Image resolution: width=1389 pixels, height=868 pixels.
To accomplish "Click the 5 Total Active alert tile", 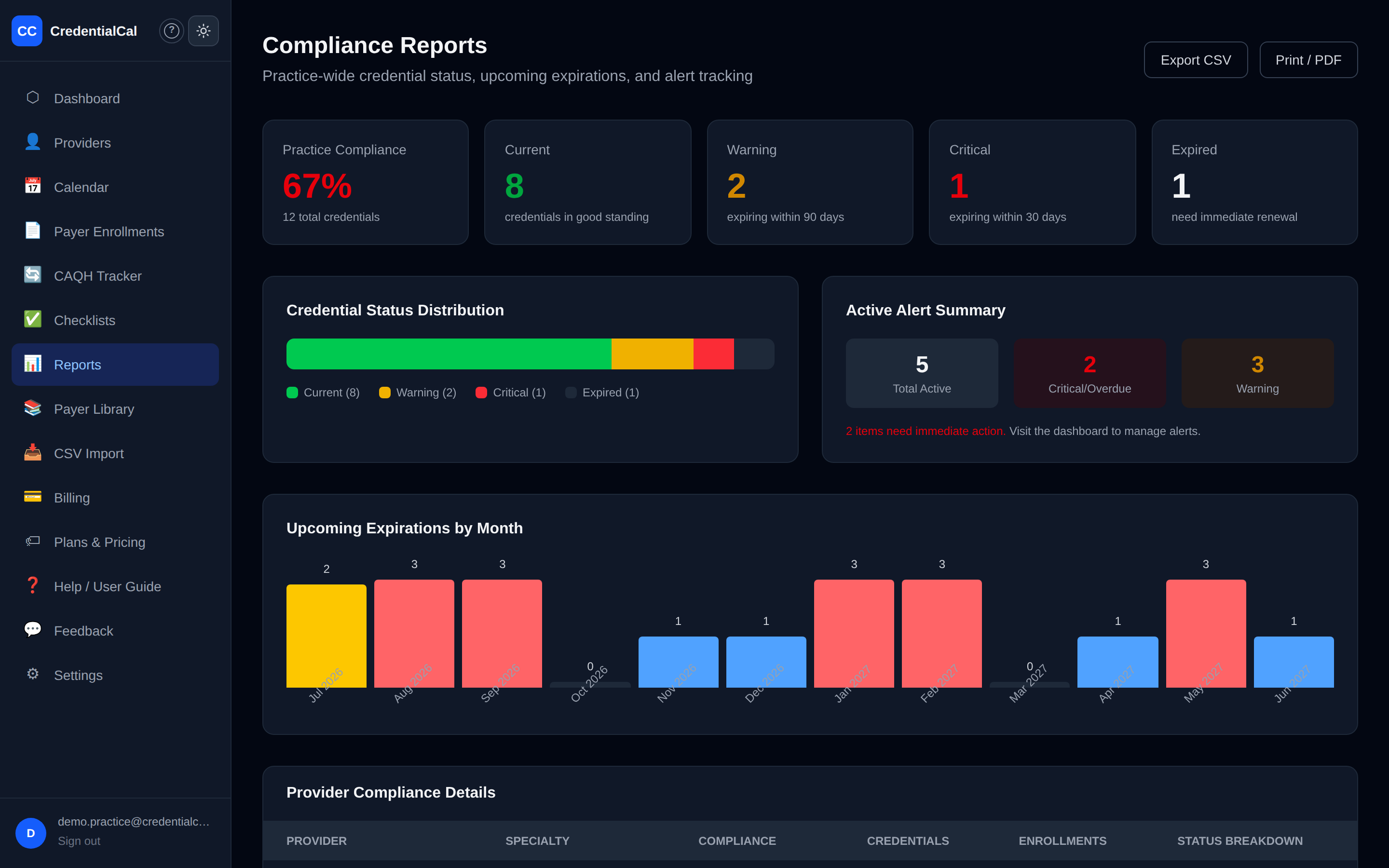I will click(922, 373).
